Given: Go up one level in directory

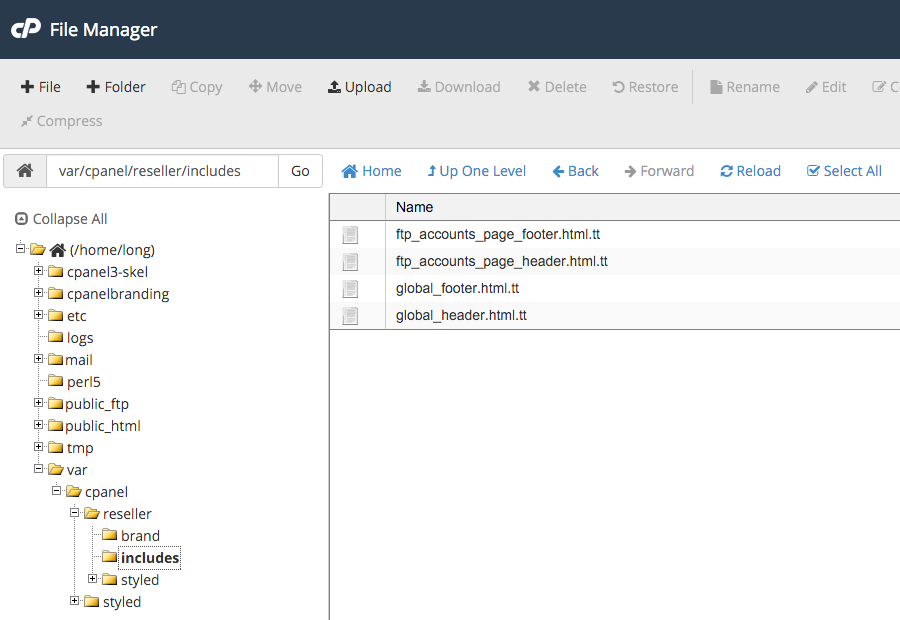Looking at the screenshot, I should [x=476, y=171].
